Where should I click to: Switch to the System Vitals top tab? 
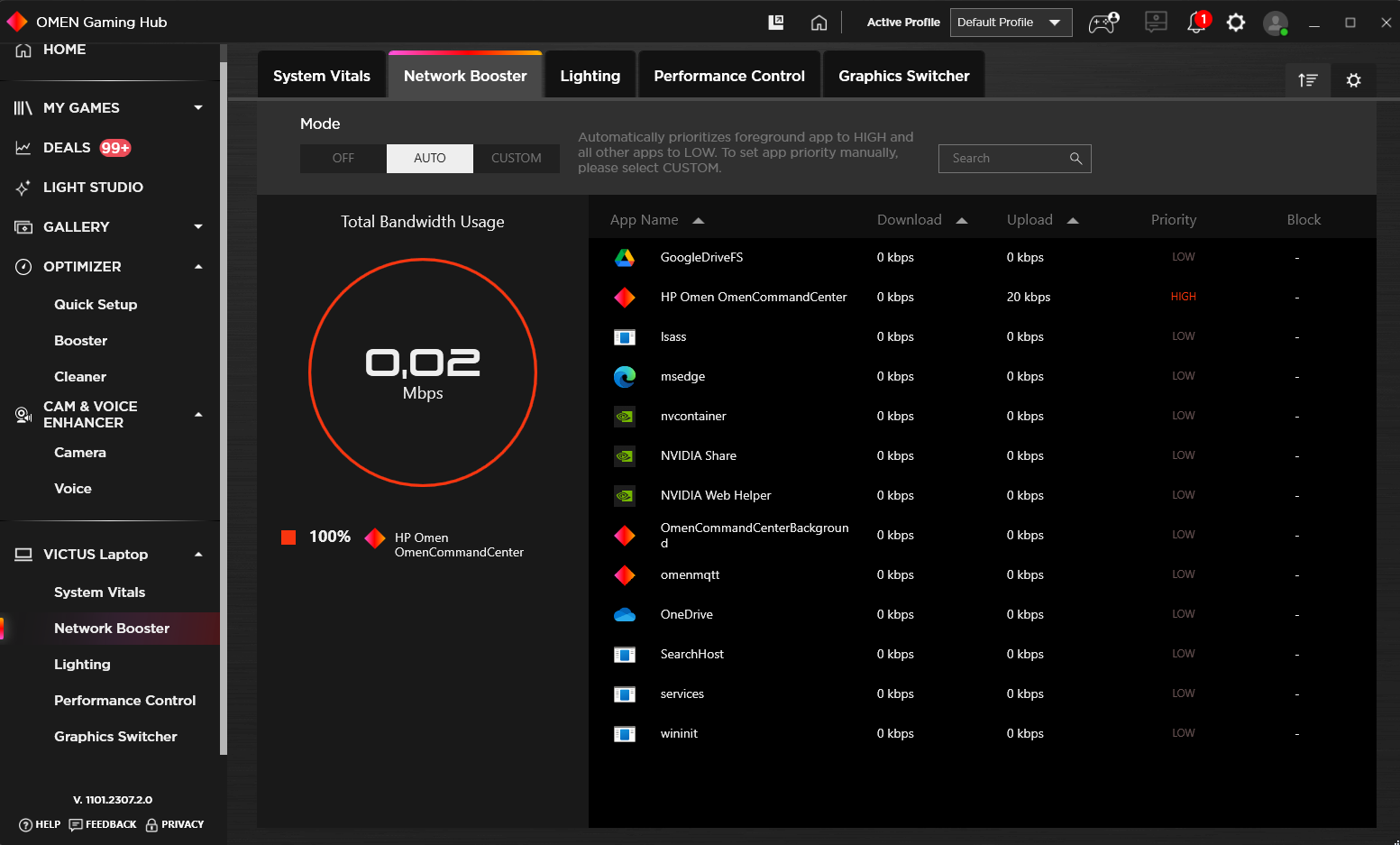coord(322,75)
